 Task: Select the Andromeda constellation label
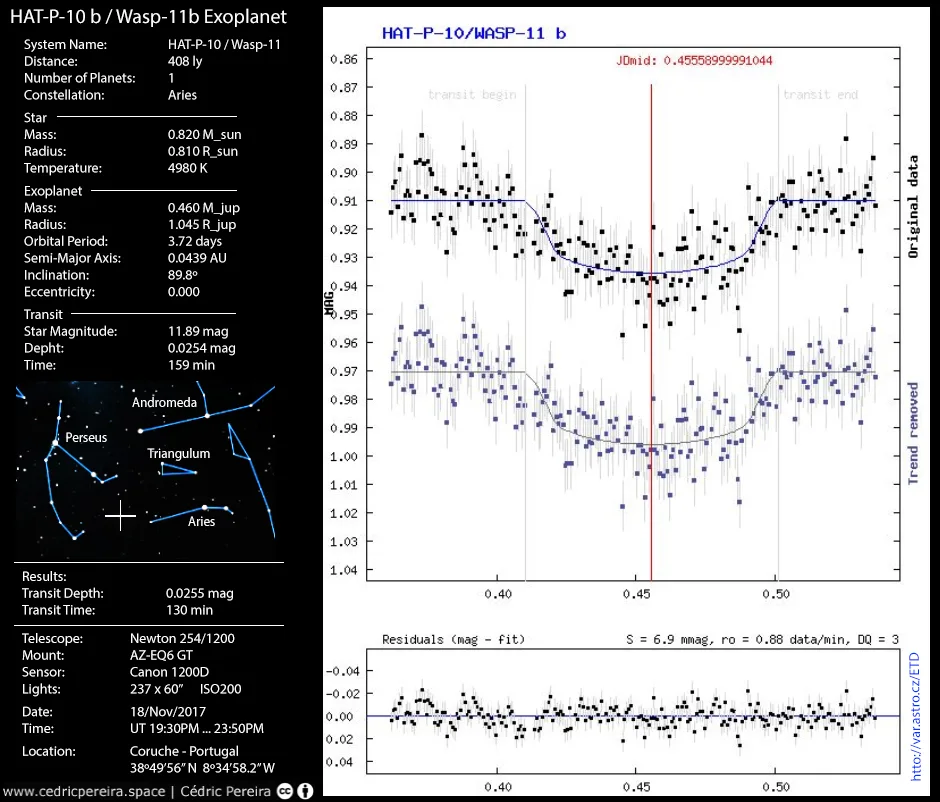click(x=165, y=402)
